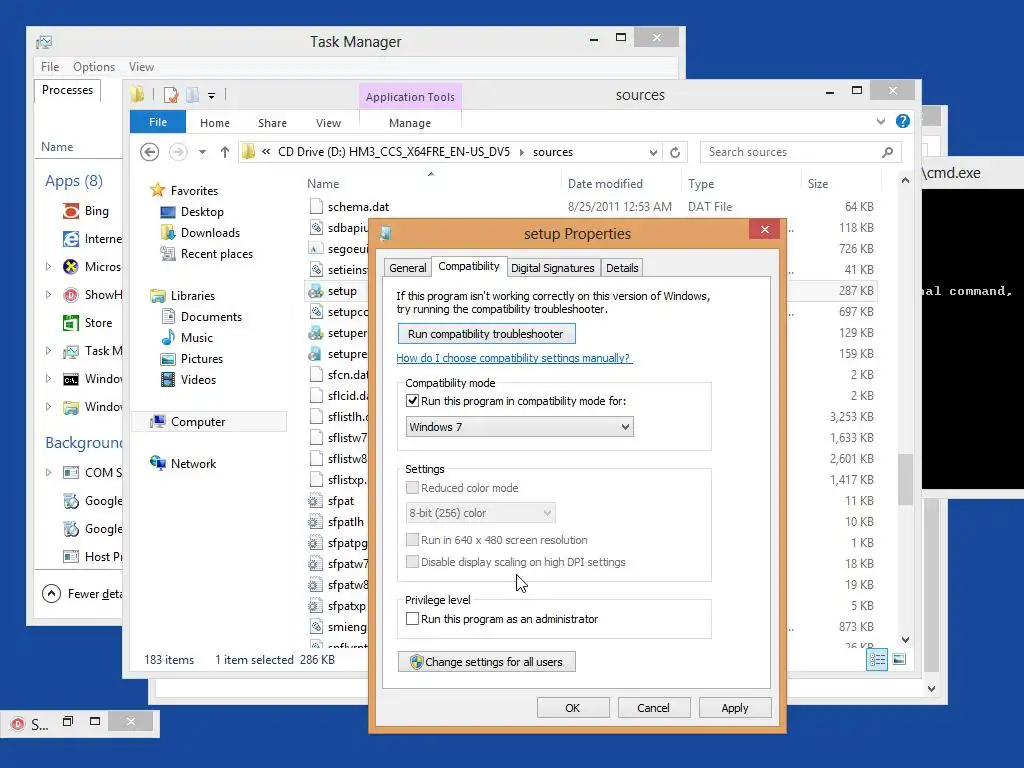
Task: Click the Bing app icon in Task Manager
Action: click(x=71, y=211)
